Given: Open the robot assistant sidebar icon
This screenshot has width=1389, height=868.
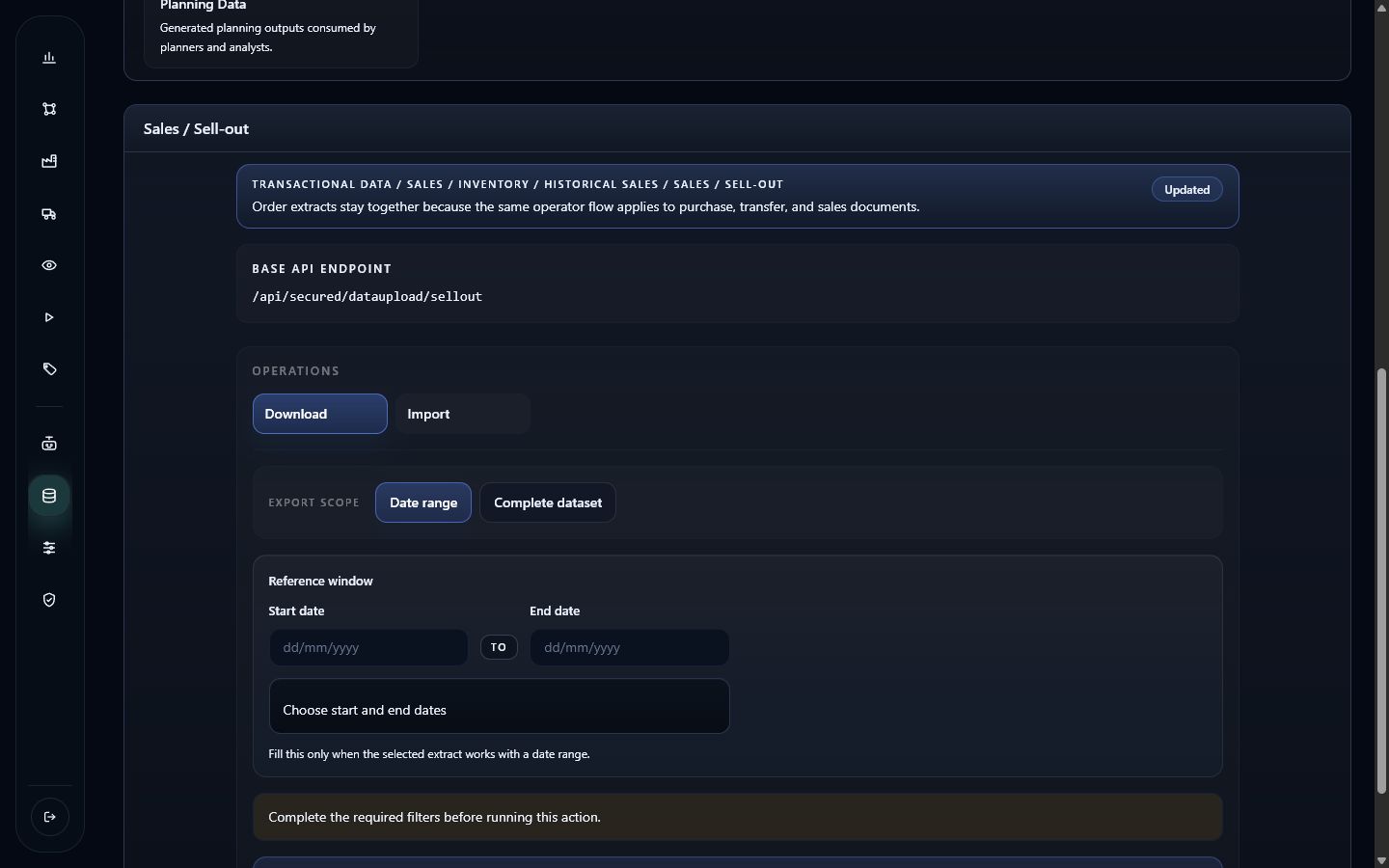Looking at the screenshot, I should pos(49,444).
